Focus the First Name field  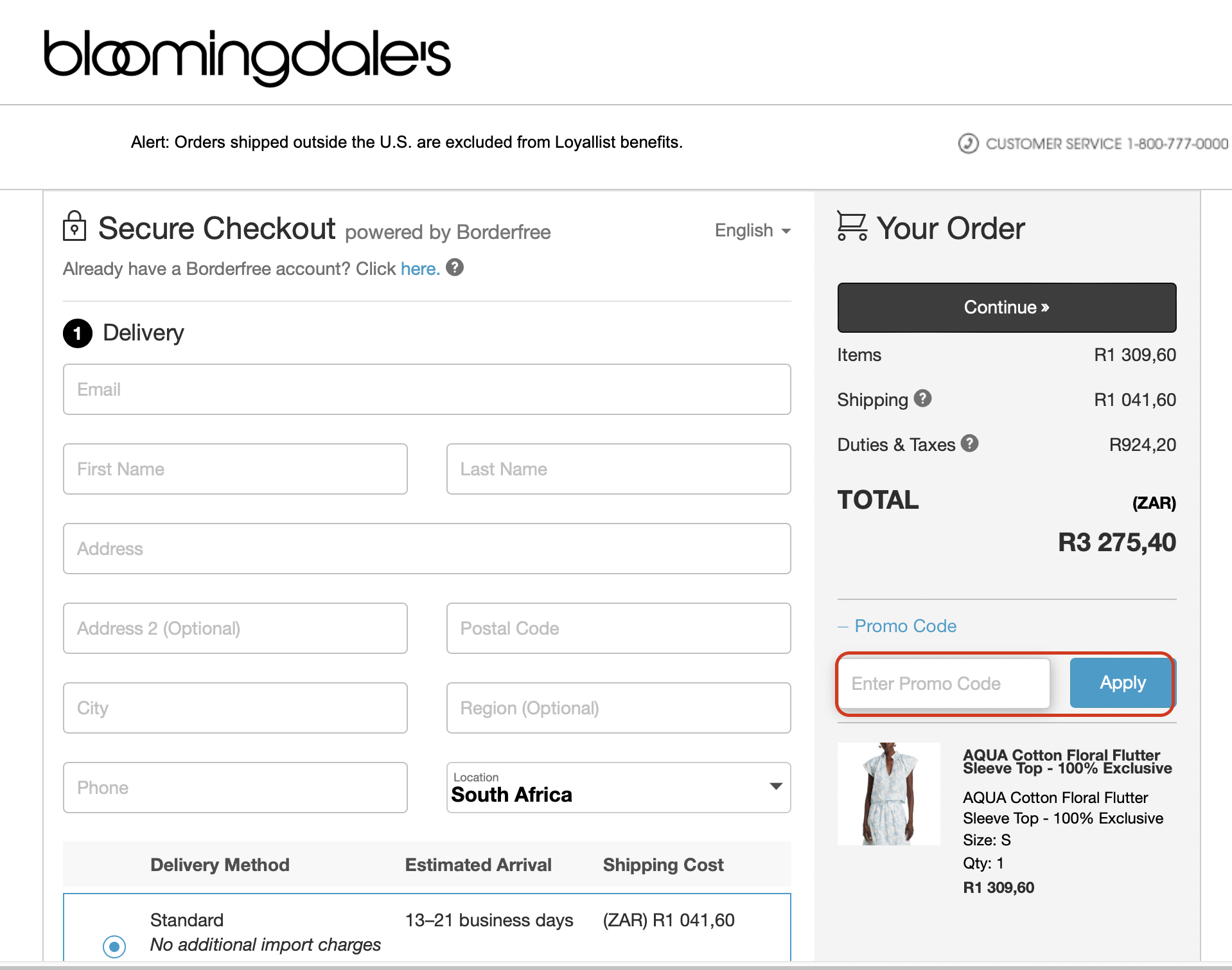(235, 469)
